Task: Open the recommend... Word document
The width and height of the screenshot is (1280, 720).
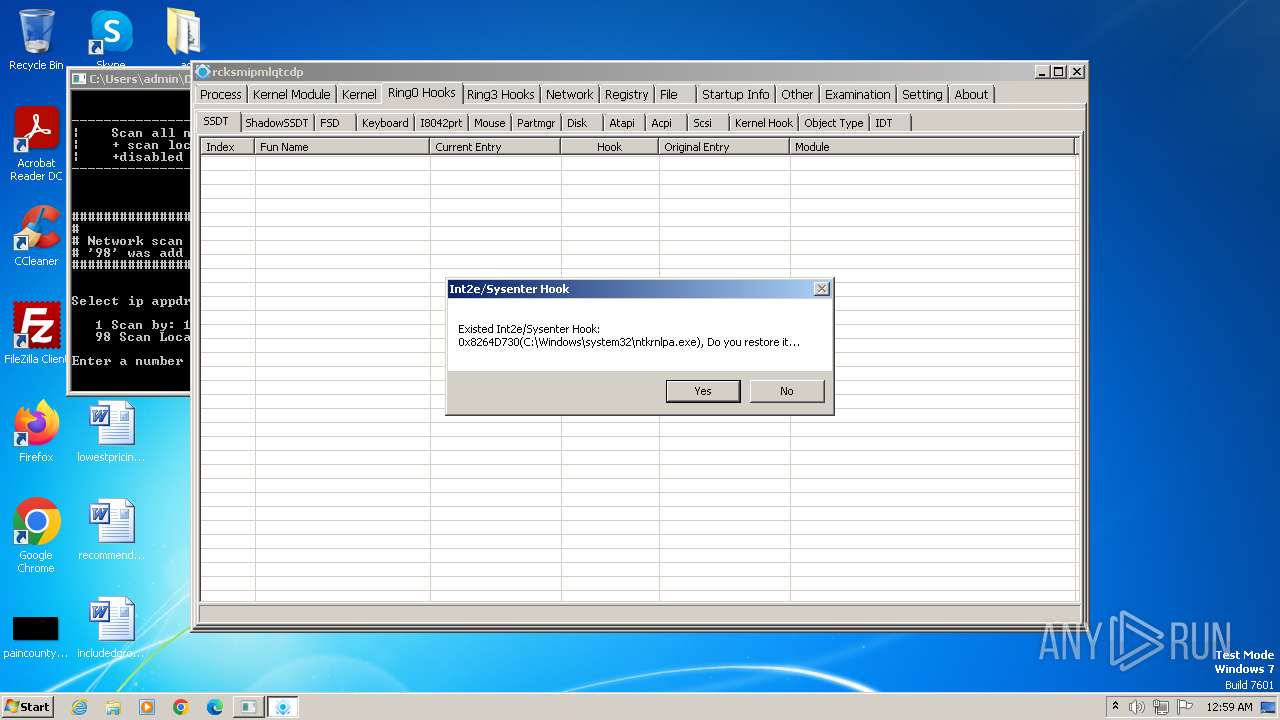Action: coord(111,530)
